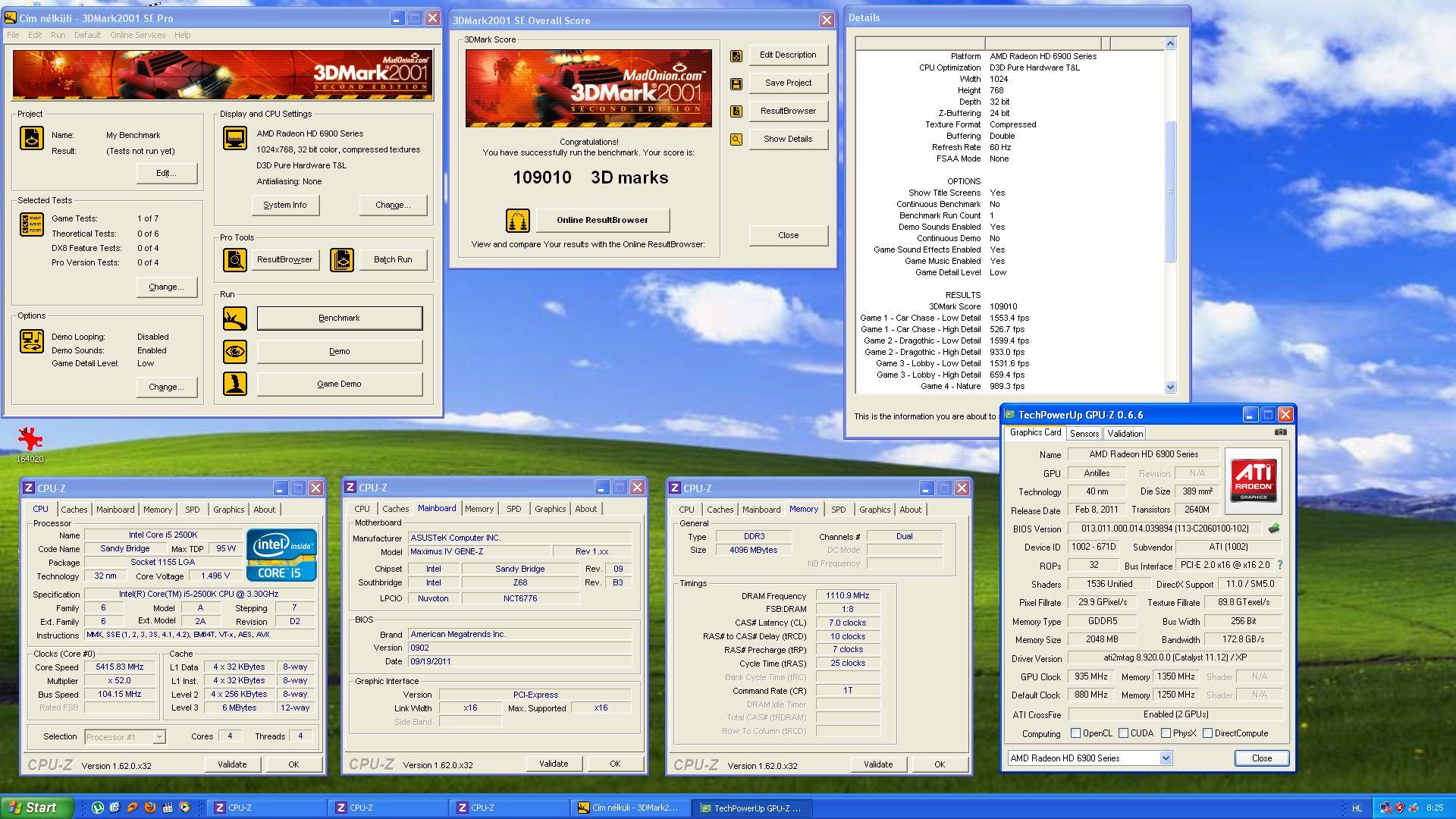Click the bus interface question mark
The image size is (1456, 819).
(1280, 565)
